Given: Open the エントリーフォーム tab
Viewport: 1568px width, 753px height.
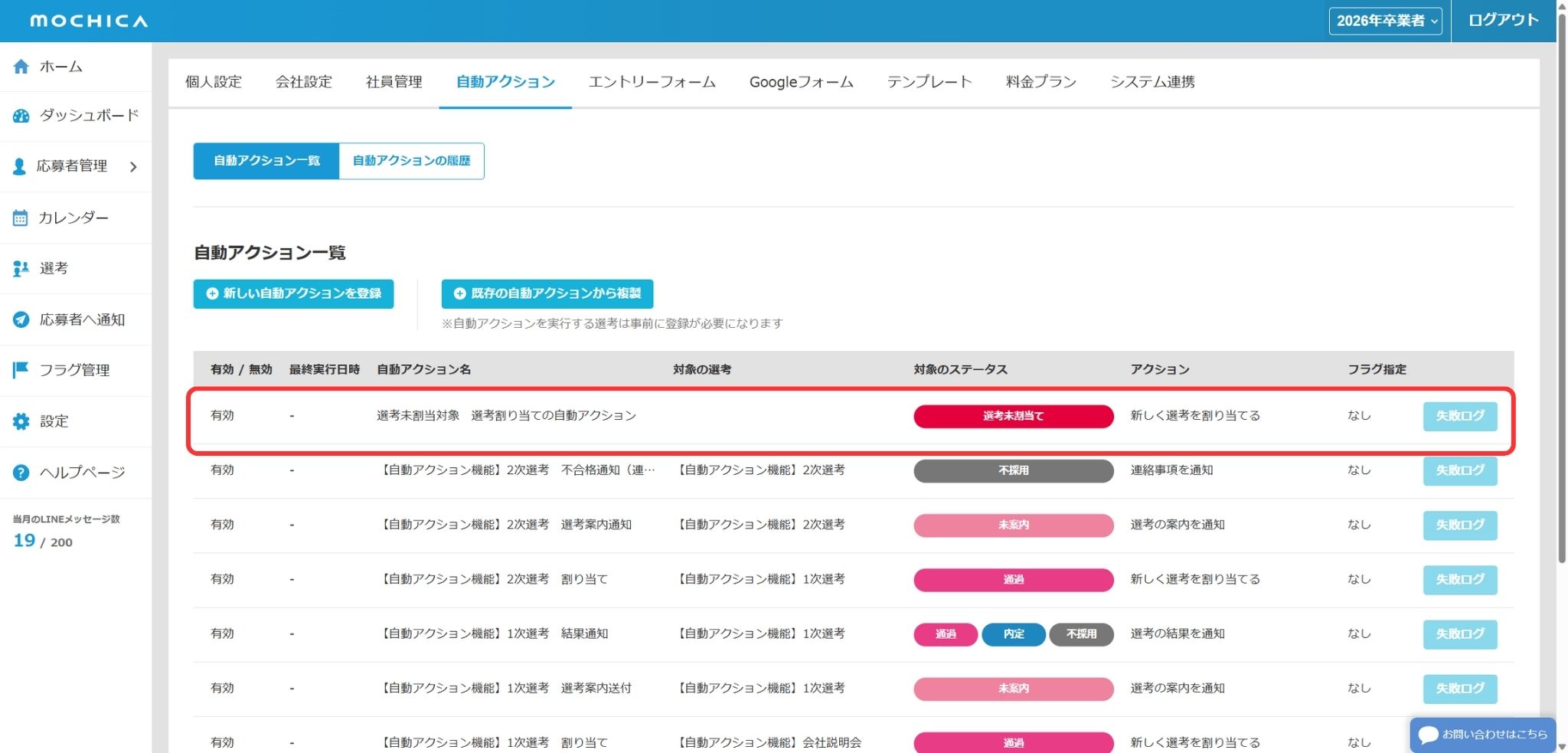Looking at the screenshot, I should [652, 82].
